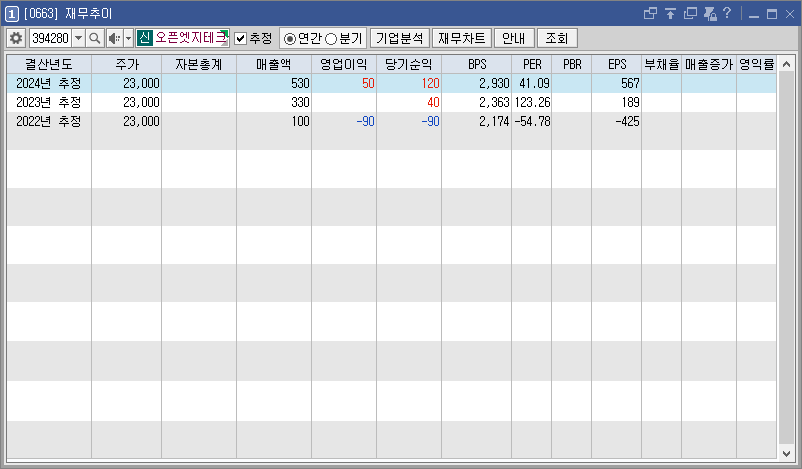This screenshot has width=802, height=469.
Task: Click PER value -54.78
Action: (x=532, y=121)
